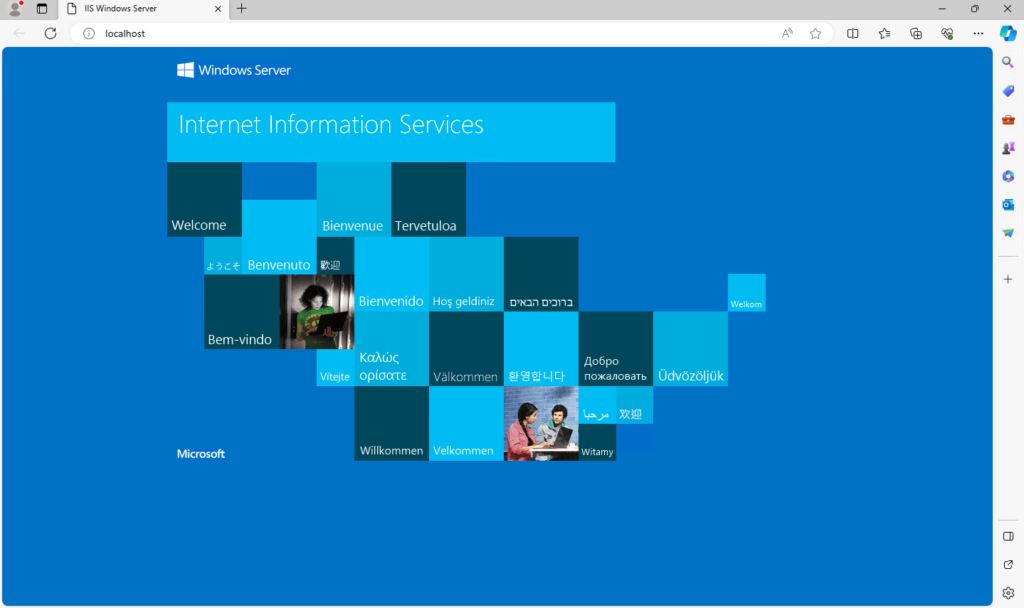Open the Tools sidebar panel
The width and height of the screenshot is (1024, 608).
(1008, 118)
